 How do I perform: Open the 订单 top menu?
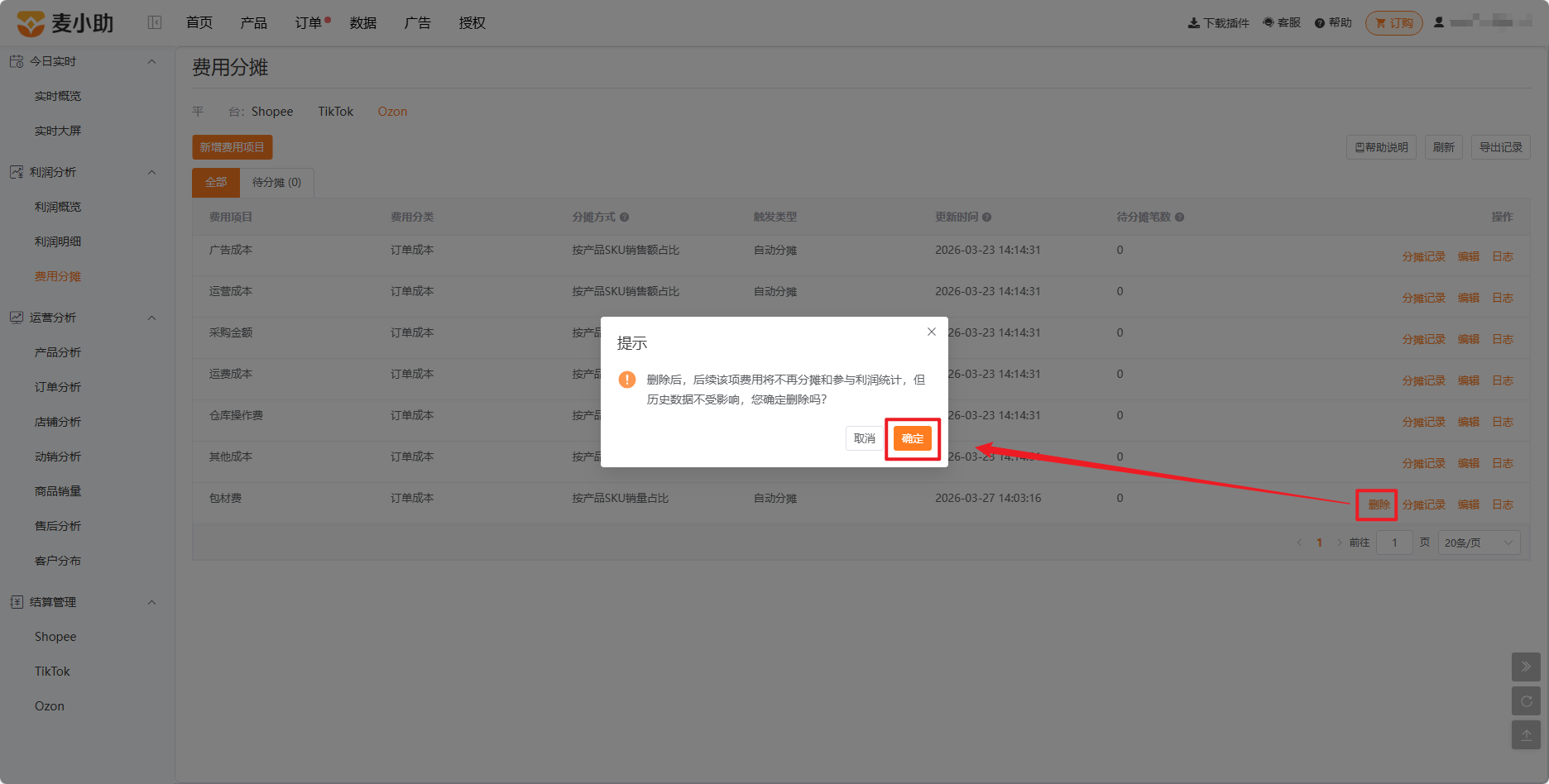309,23
